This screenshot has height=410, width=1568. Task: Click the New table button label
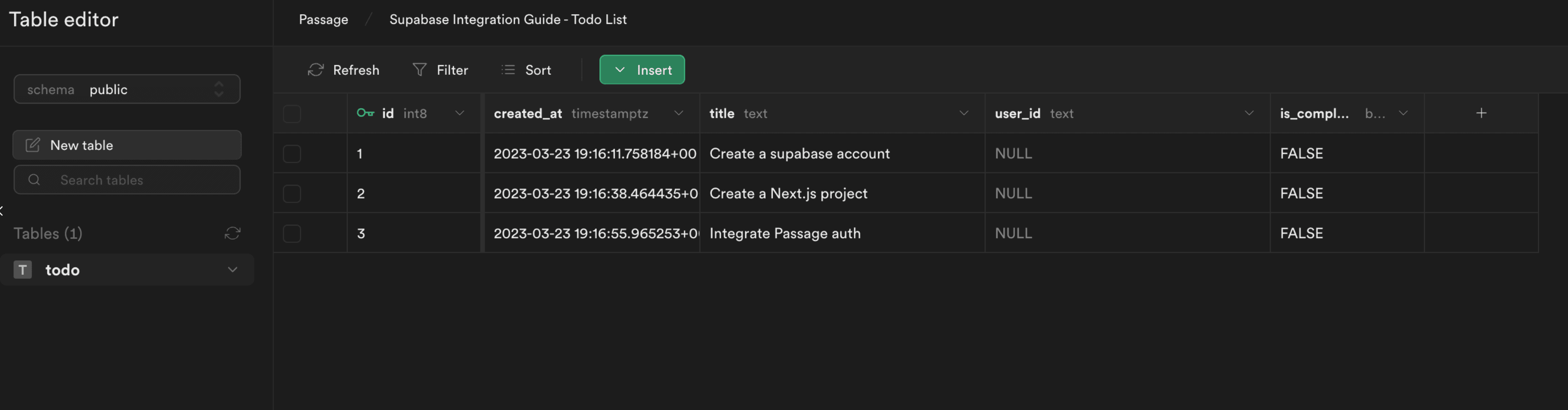82,145
